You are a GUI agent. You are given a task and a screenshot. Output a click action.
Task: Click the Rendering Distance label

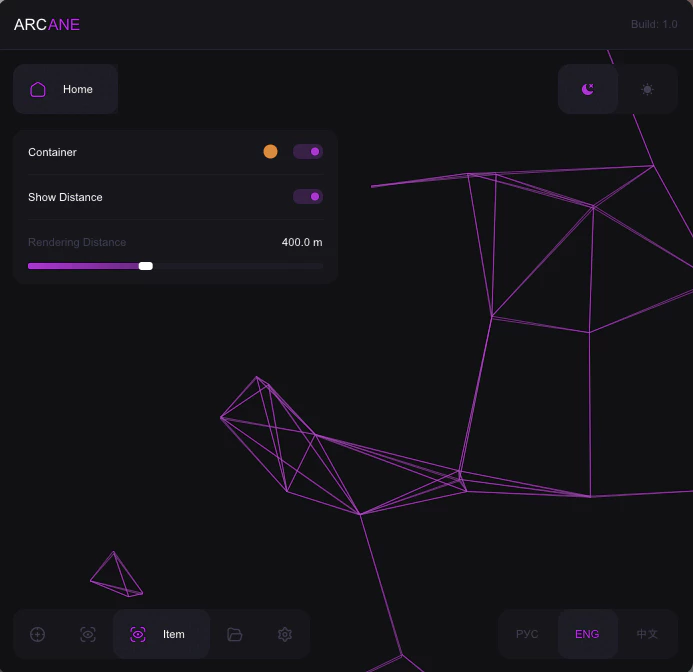click(77, 242)
